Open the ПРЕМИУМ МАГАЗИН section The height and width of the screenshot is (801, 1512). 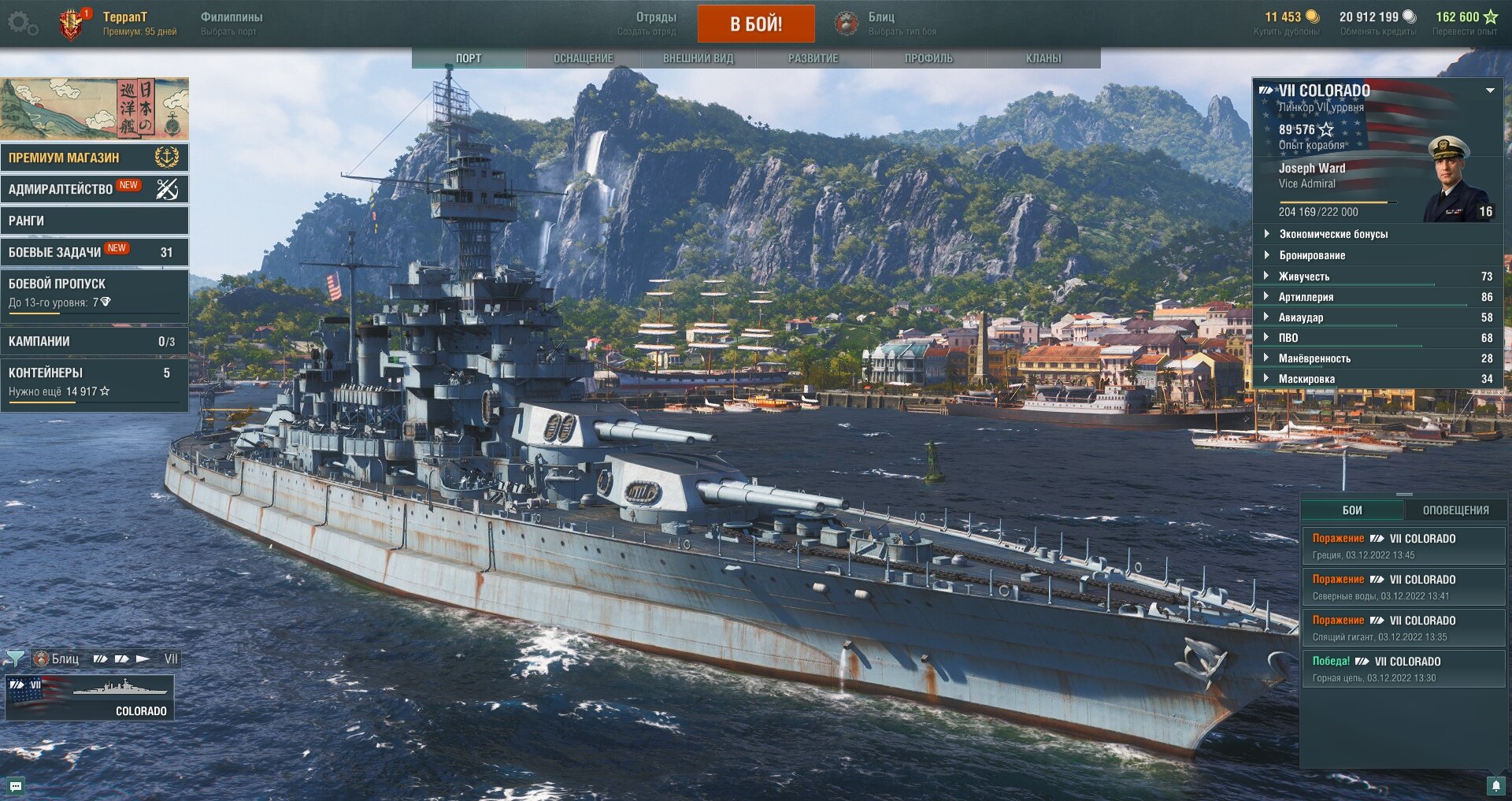94,158
